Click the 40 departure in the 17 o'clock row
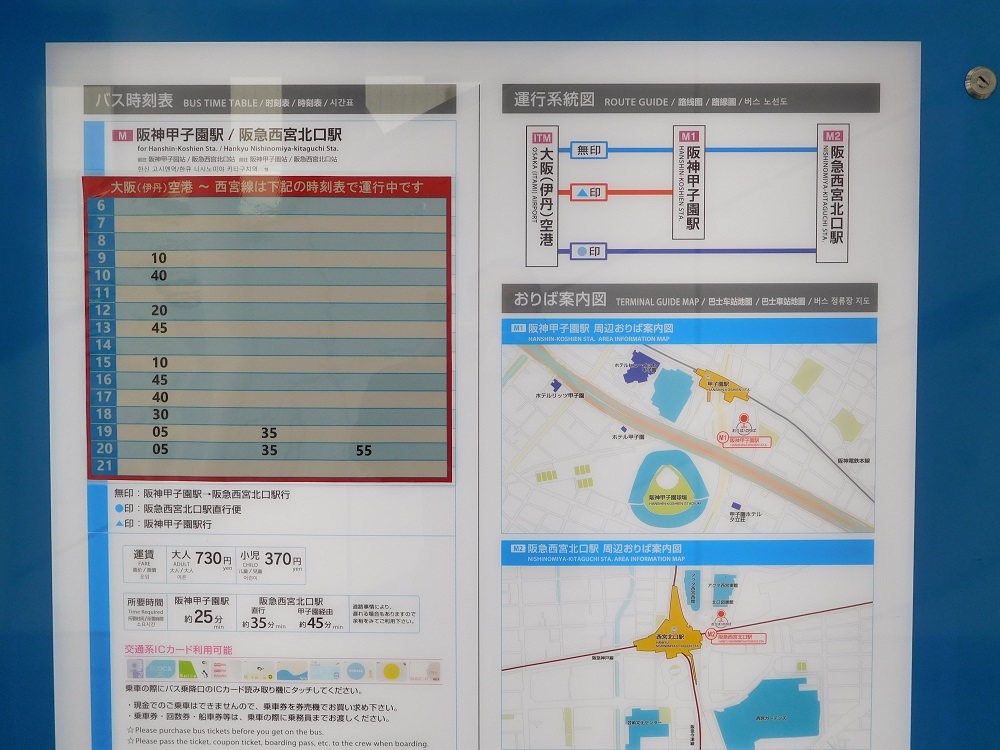The width and height of the screenshot is (1000, 750). (x=159, y=397)
